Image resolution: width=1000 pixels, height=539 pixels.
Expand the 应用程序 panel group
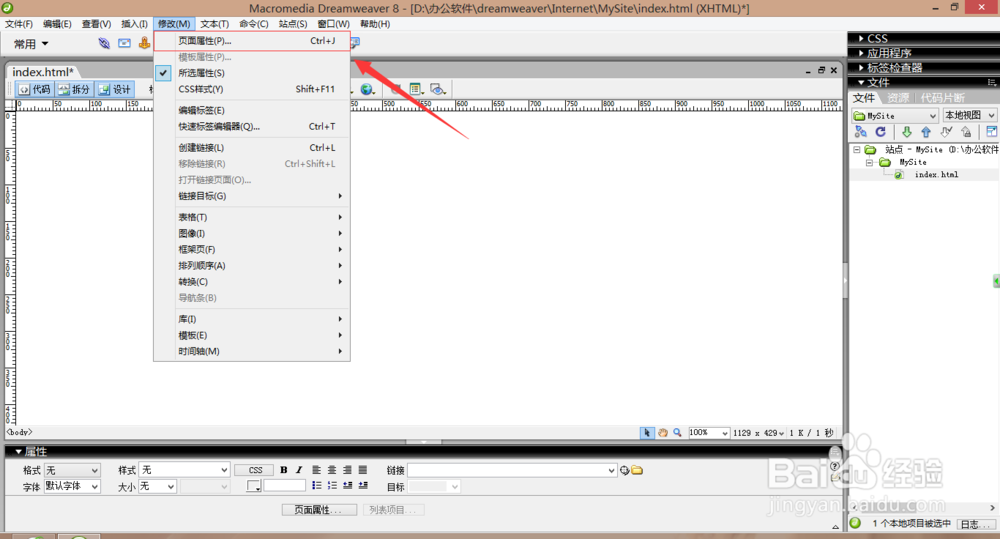(861, 53)
